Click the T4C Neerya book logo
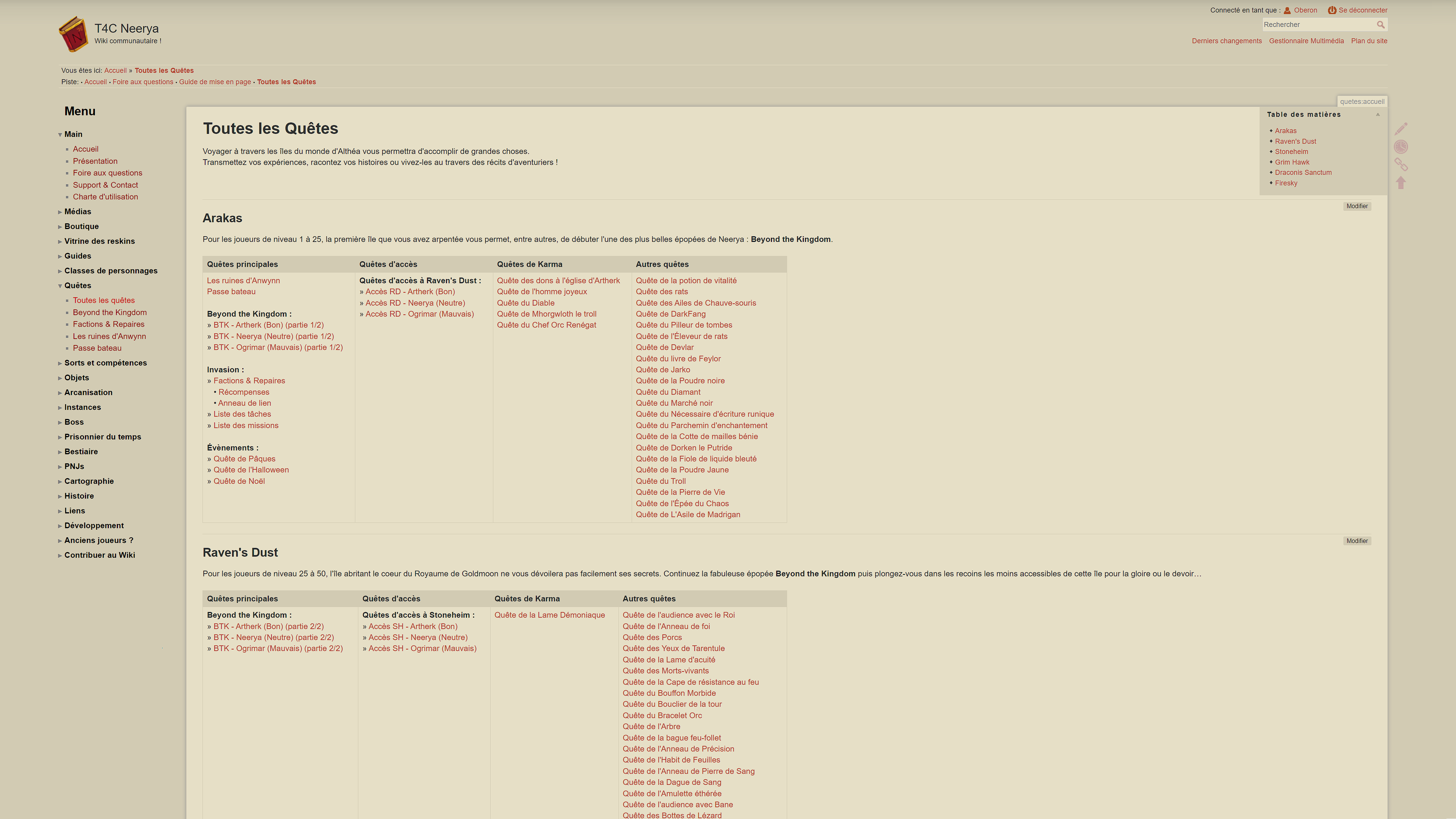The width and height of the screenshot is (1456, 819). (74, 34)
